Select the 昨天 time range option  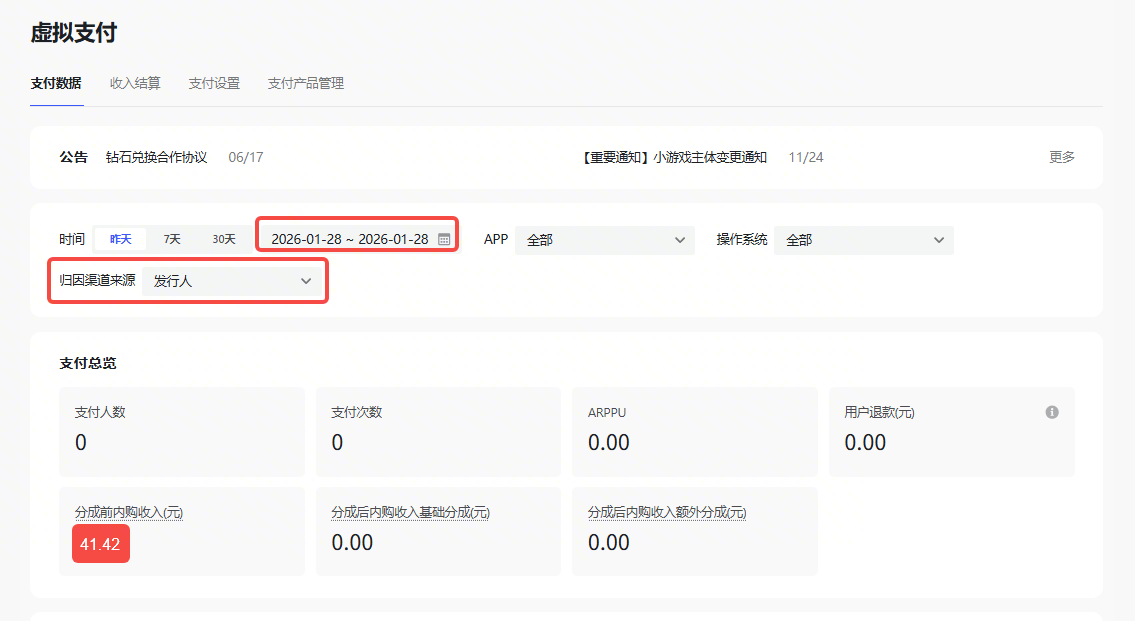[x=120, y=239]
